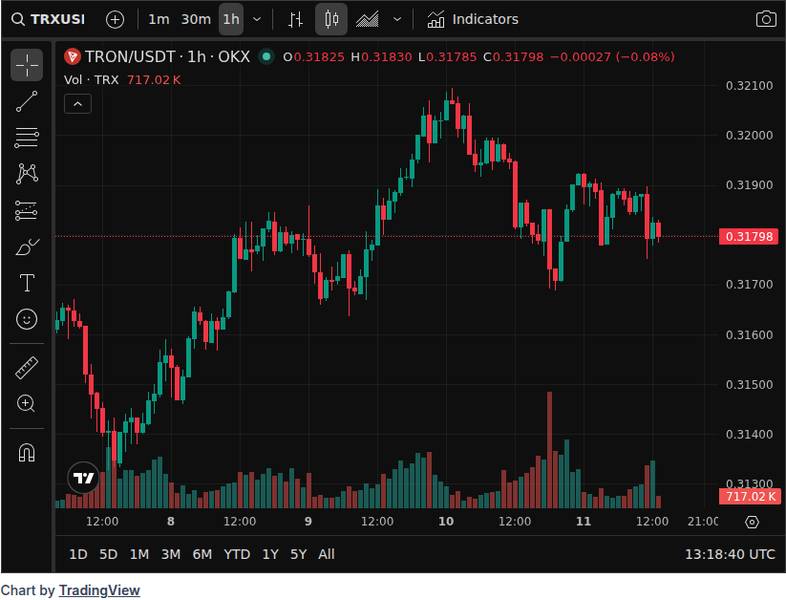The height and width of the screenshot is (600, 786).
Task: Select the ruler measure tool
Action: point(27,367)
